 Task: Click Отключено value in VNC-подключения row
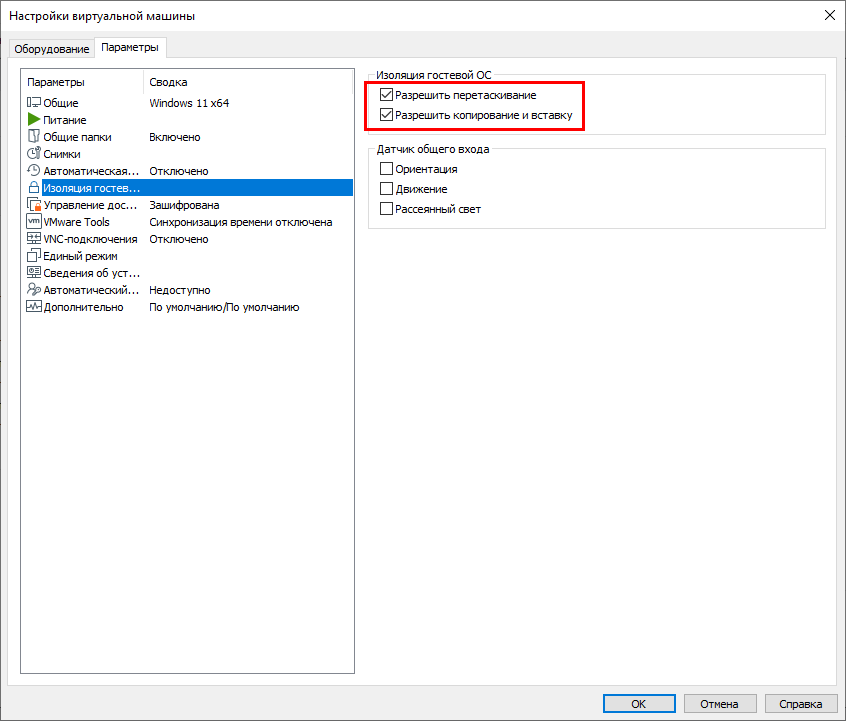click(179, 239)
